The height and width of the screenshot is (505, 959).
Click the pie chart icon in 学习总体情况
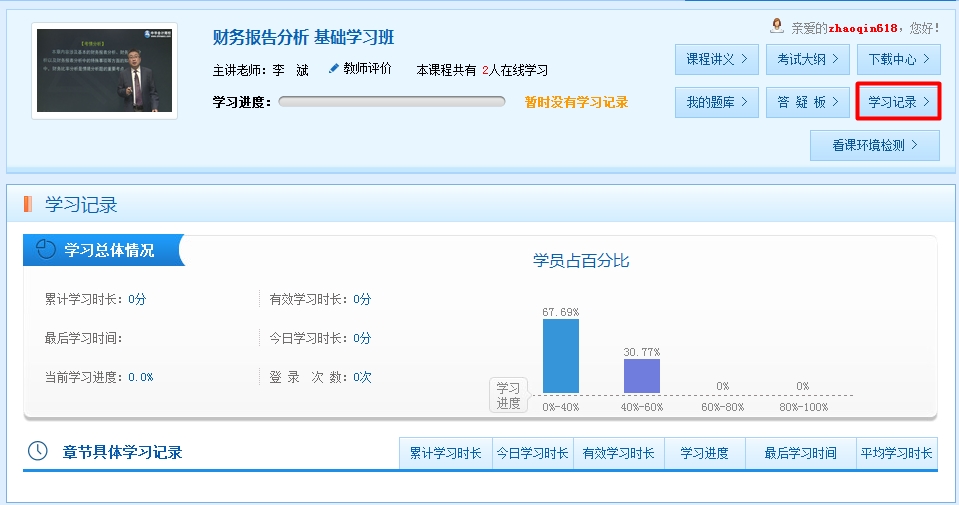[x=46, y=249]
